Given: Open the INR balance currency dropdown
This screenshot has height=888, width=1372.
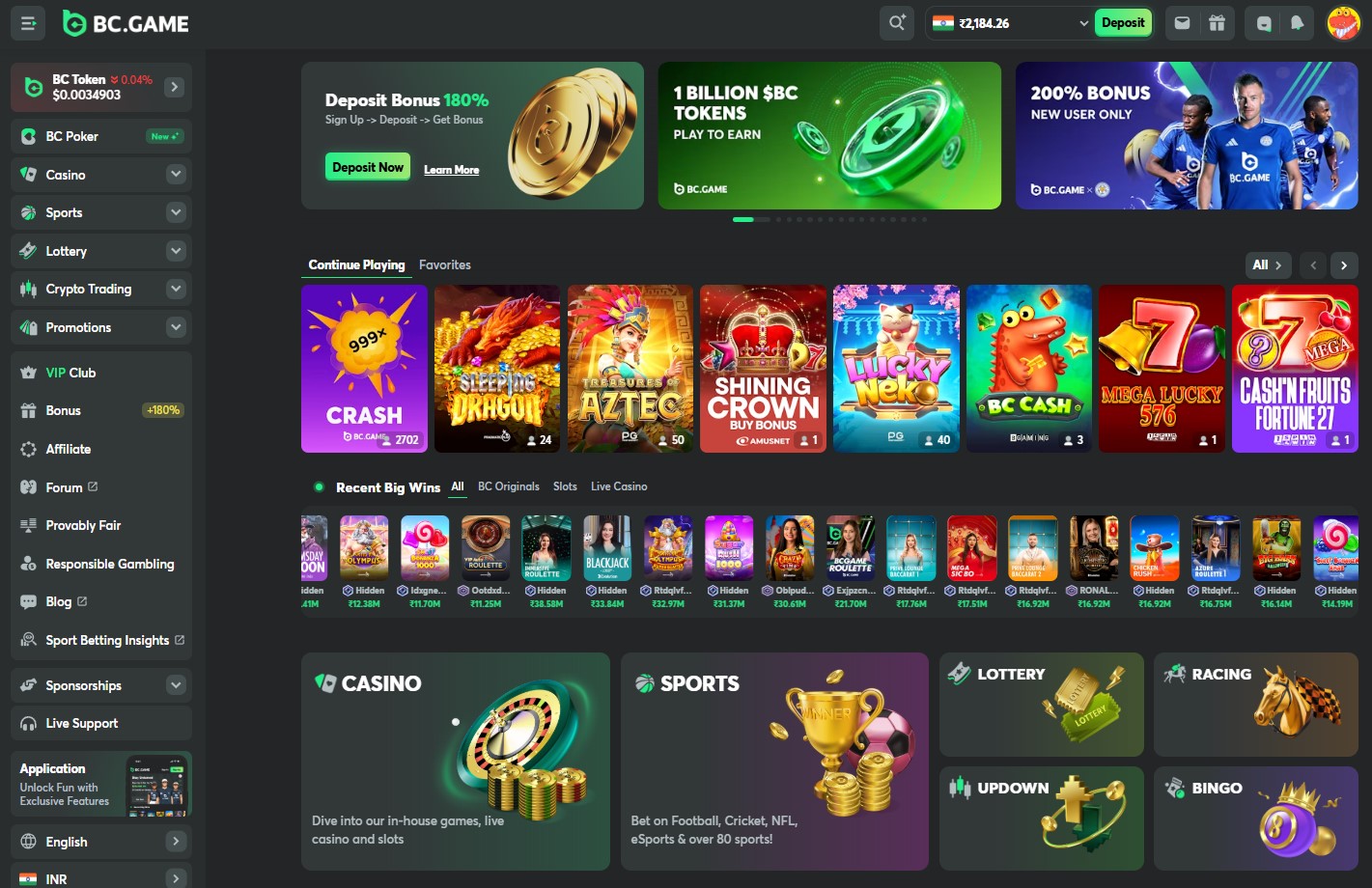Looking at the screenshot, I should click(1010, 23).
